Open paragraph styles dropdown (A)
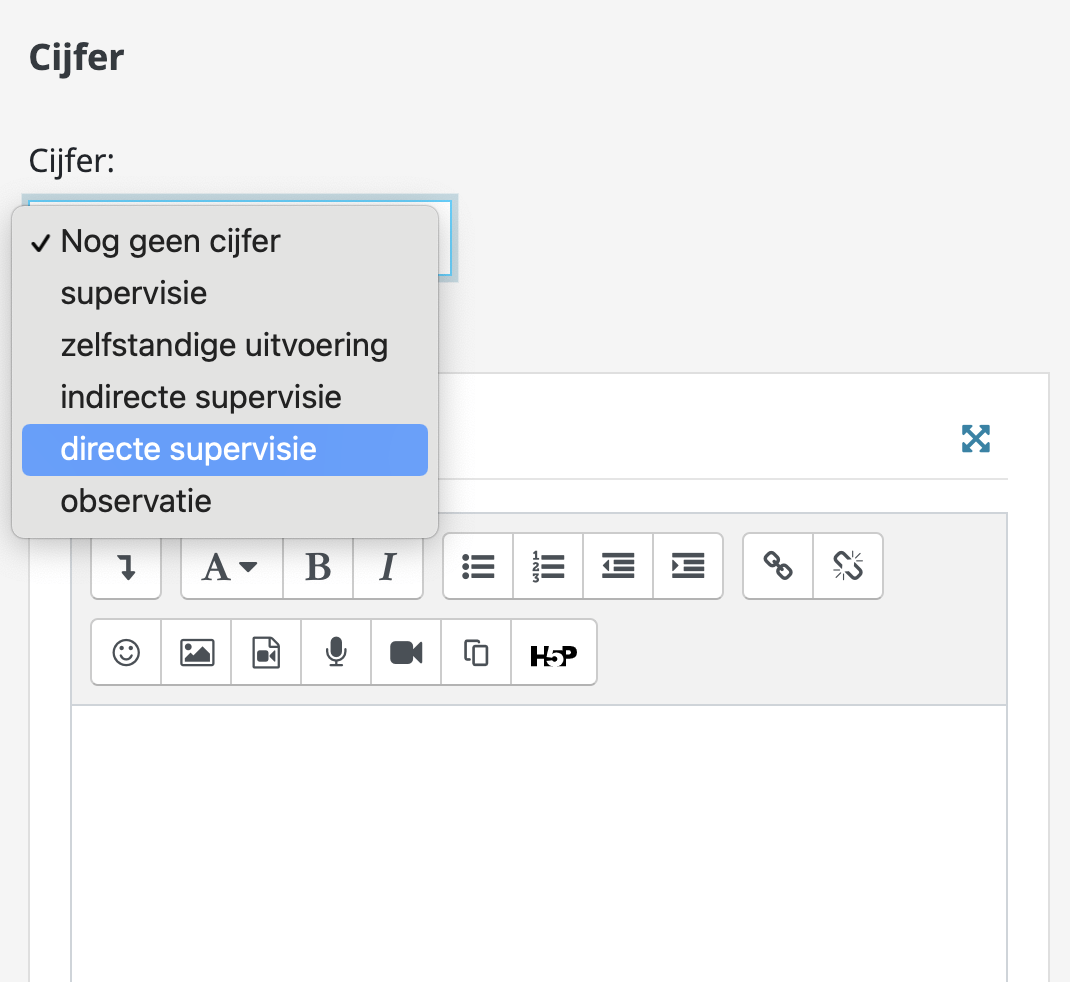 pos(232,566)
